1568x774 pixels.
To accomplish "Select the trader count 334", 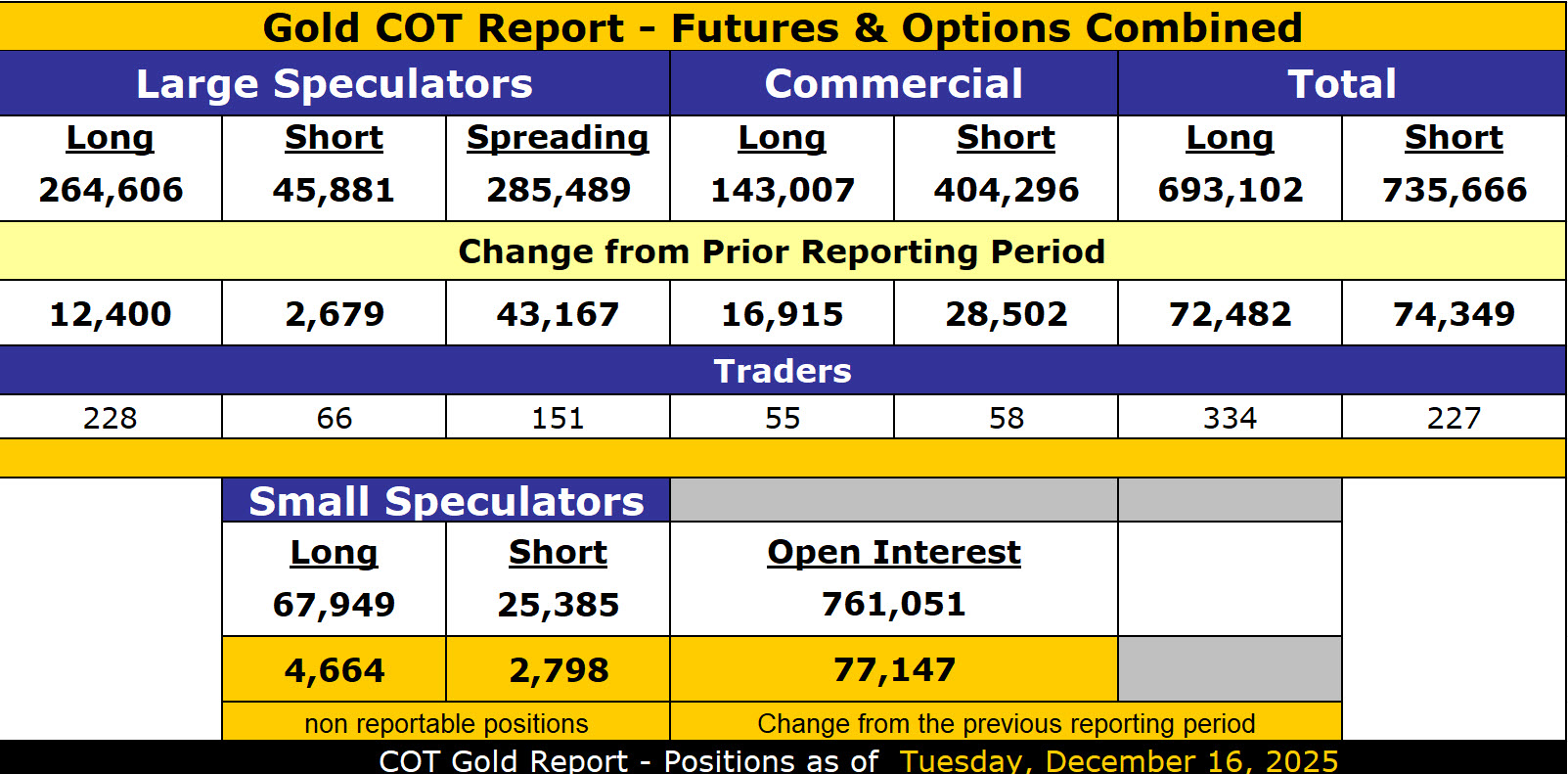I will [1230, 418].
